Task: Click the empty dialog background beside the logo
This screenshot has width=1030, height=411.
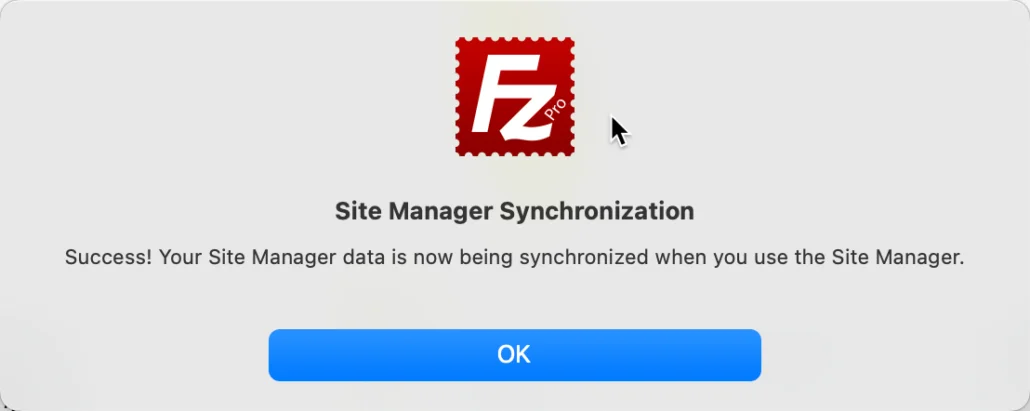Action: coord(788,98)
